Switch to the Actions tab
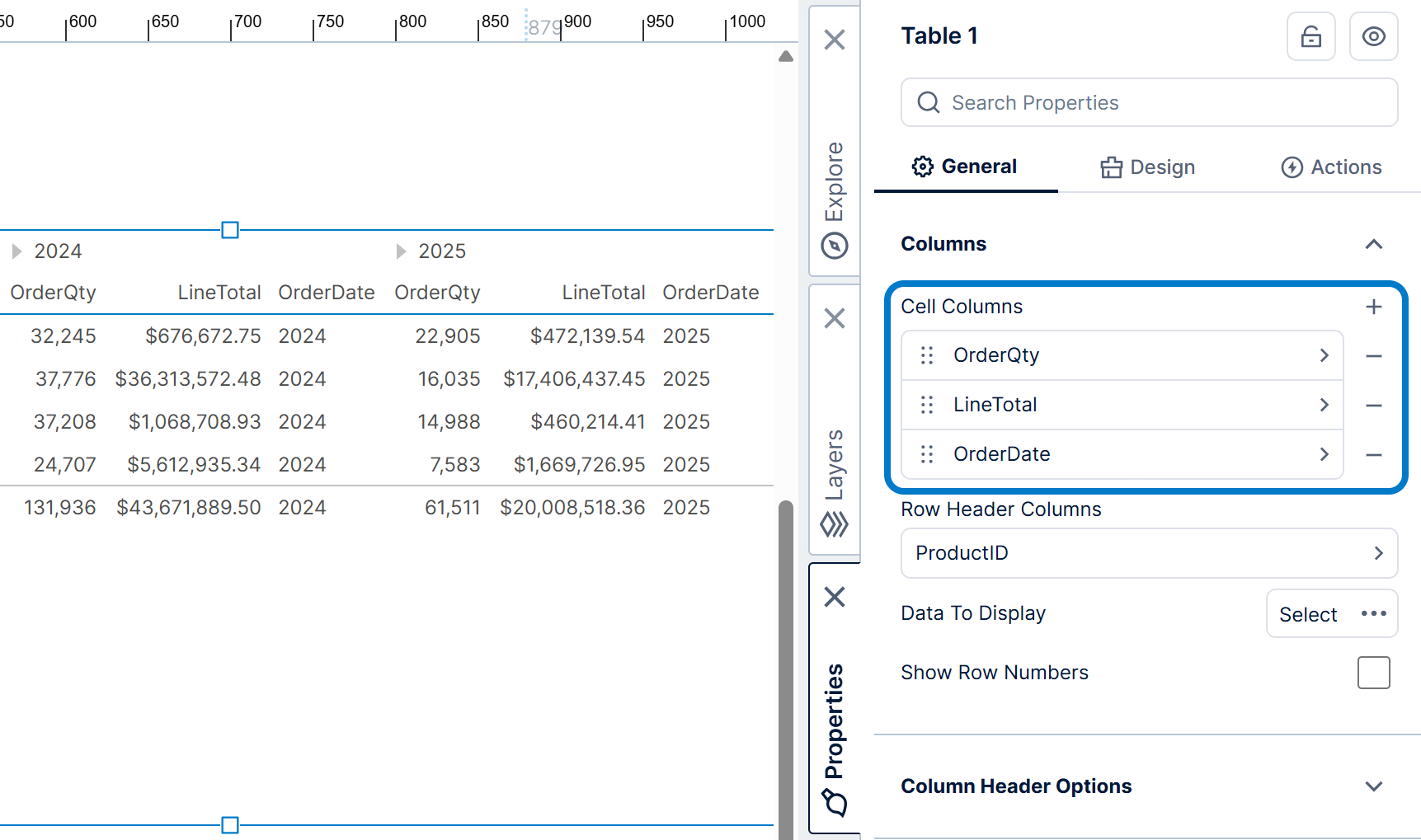 (x=1331, y=167)
